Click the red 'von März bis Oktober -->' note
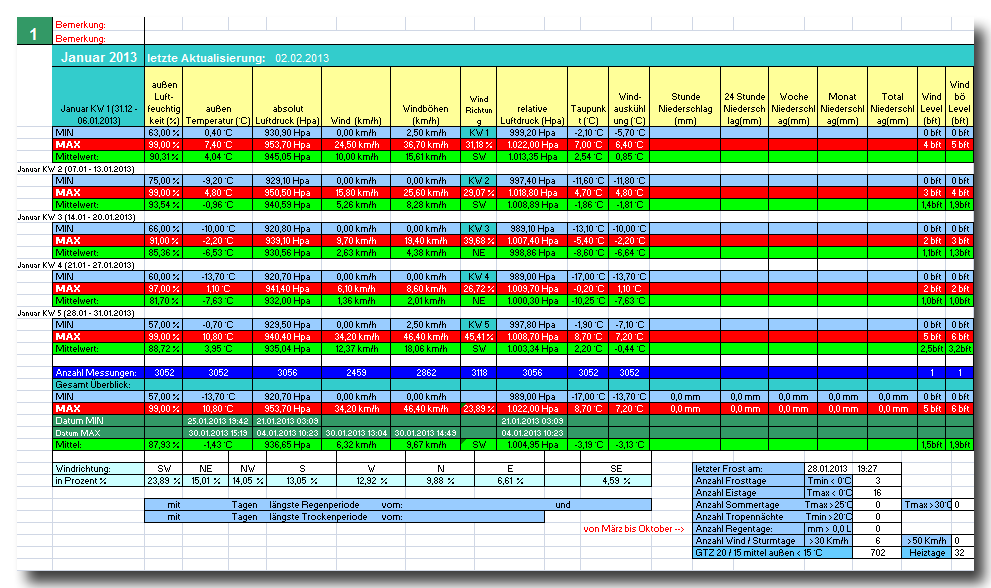This screenshot has height=588, width=991. pos(633,529)
